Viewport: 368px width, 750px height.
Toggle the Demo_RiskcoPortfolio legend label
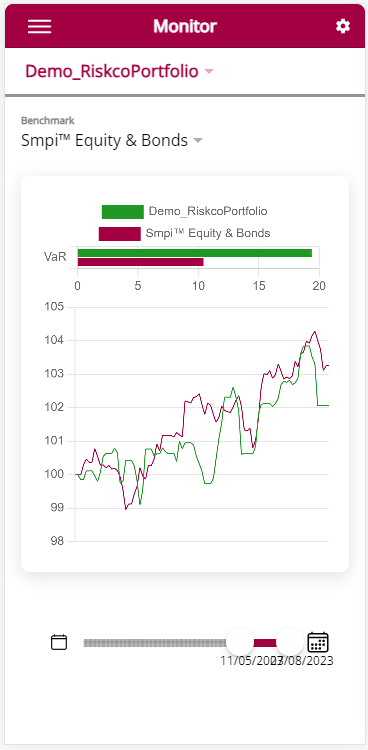(x=208, y=211)
